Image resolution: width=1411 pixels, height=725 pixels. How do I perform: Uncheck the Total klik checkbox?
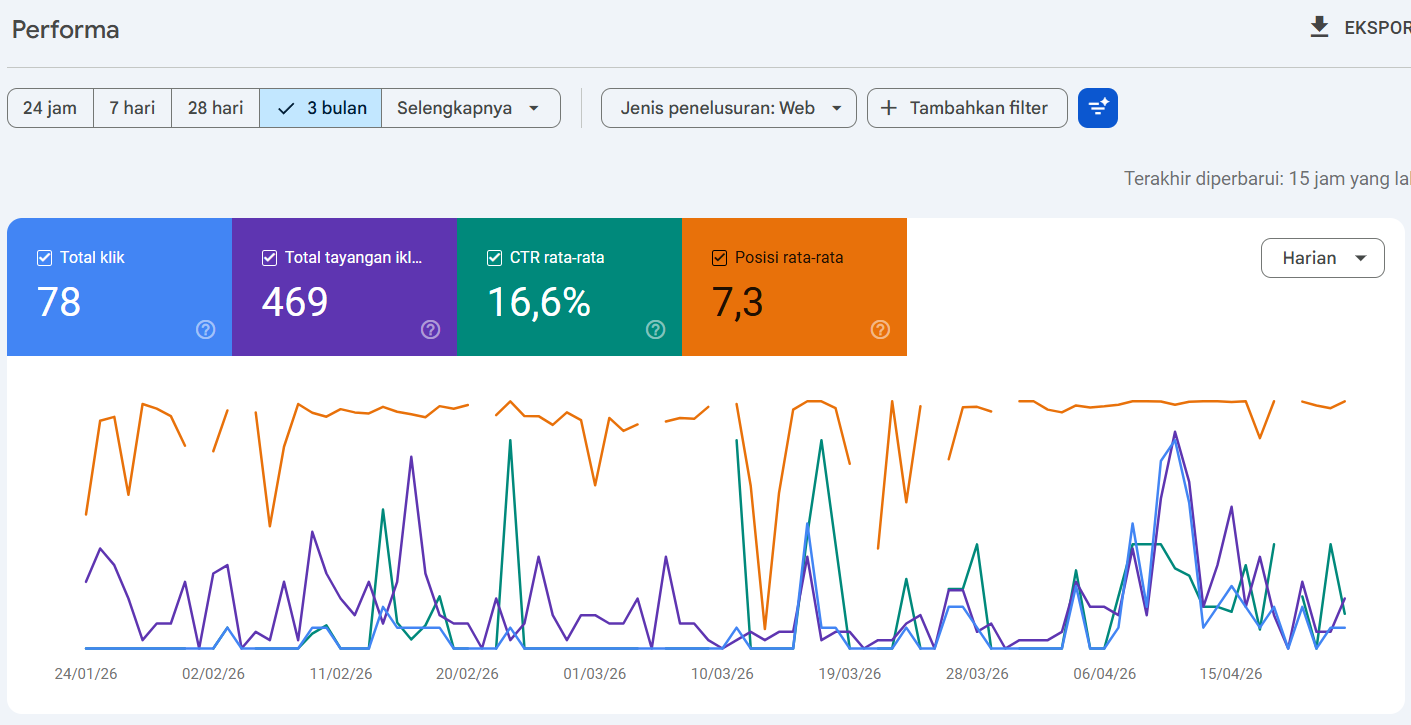click(44, 258)
